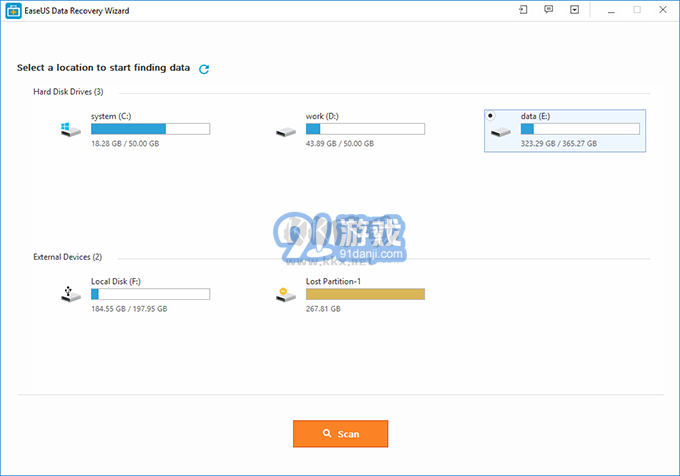Open the import session icon in title bar
This screenshot has height=476, width=680.
523,10
